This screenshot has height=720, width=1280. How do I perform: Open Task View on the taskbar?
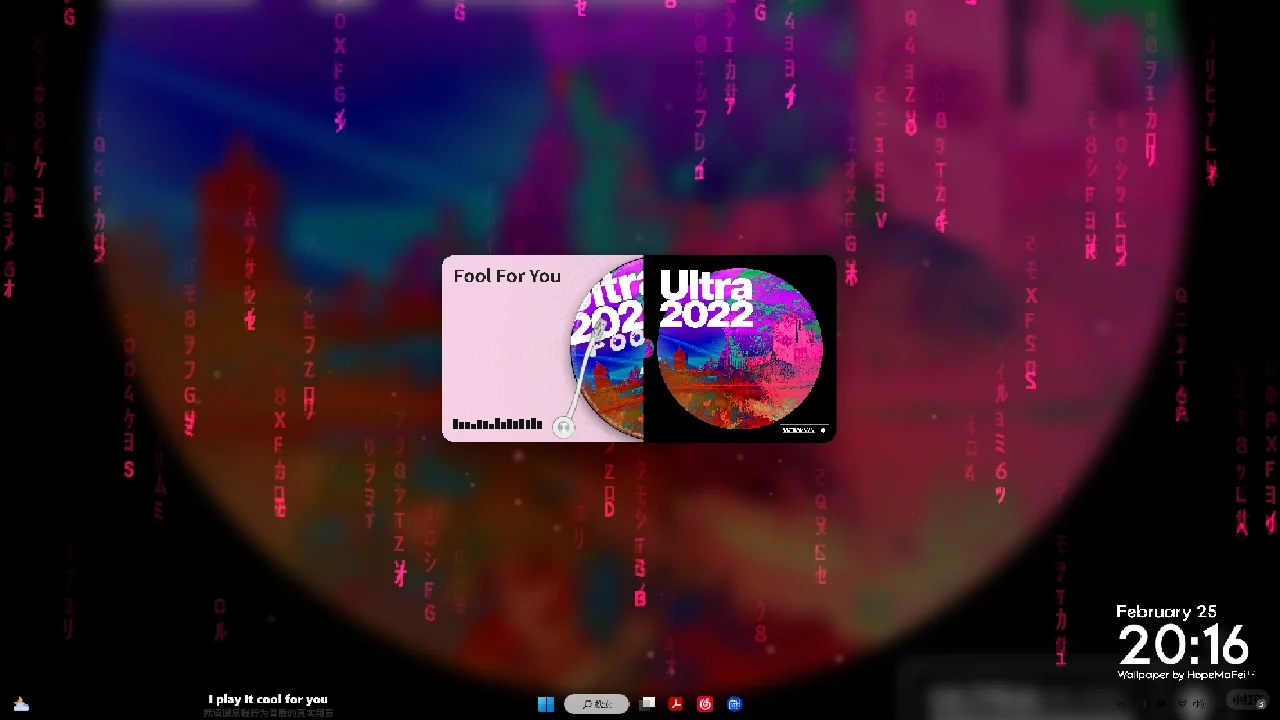click(x=648, y=704)
